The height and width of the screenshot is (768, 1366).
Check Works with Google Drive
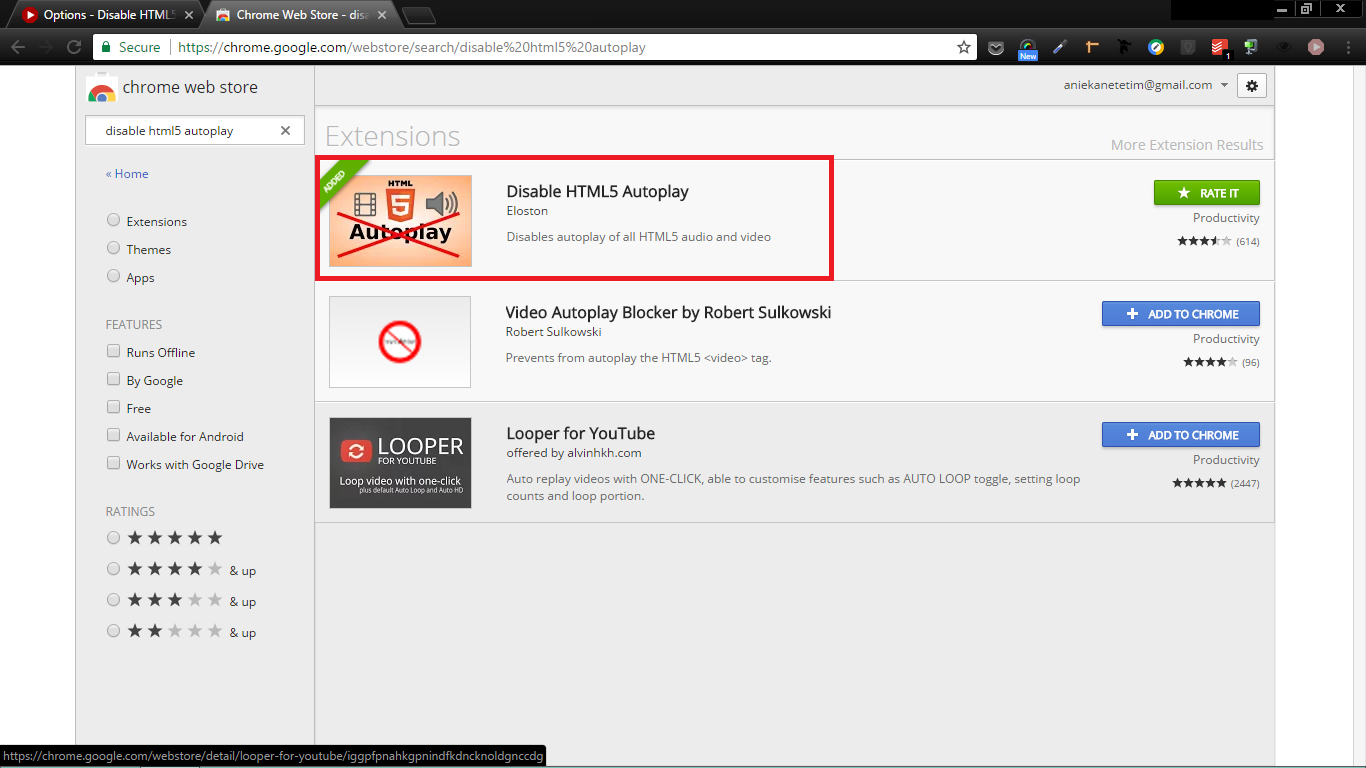click(113, 463)
